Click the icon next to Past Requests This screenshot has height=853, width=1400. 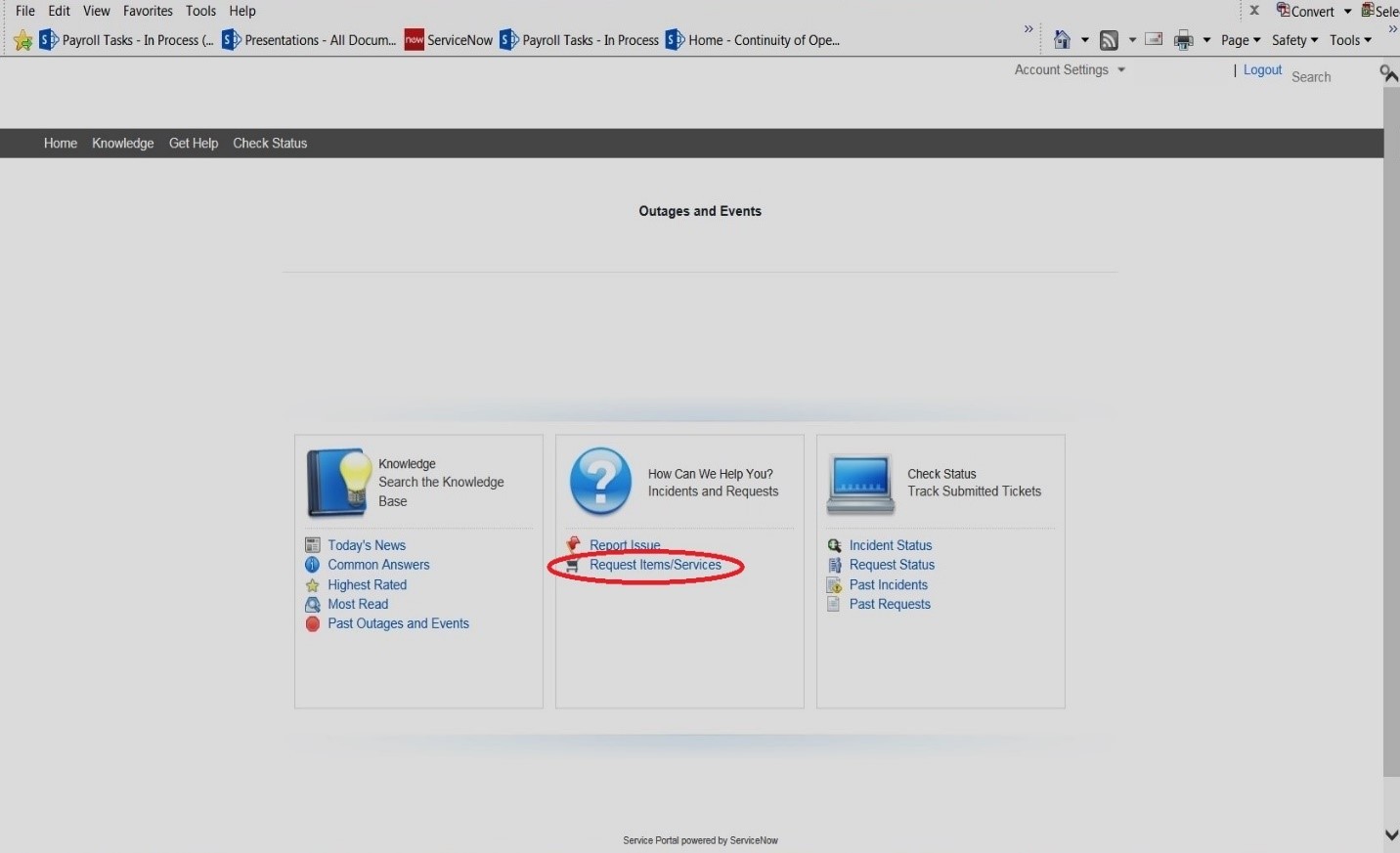click(x=833, y=604)
